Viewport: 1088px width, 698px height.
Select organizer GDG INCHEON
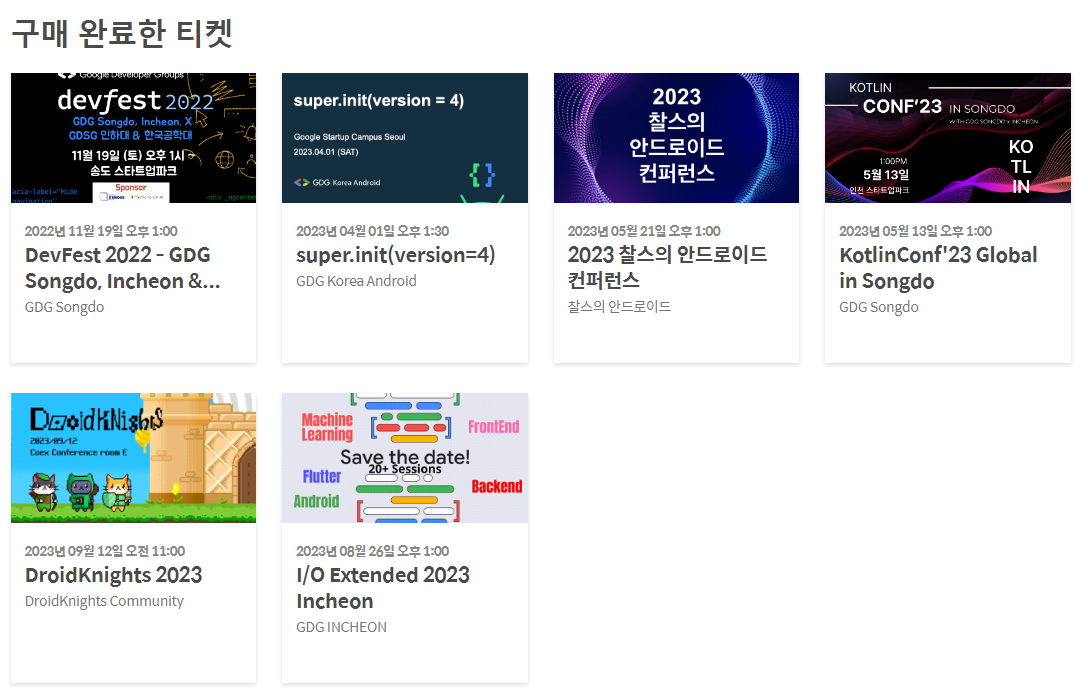coord(341,627)
